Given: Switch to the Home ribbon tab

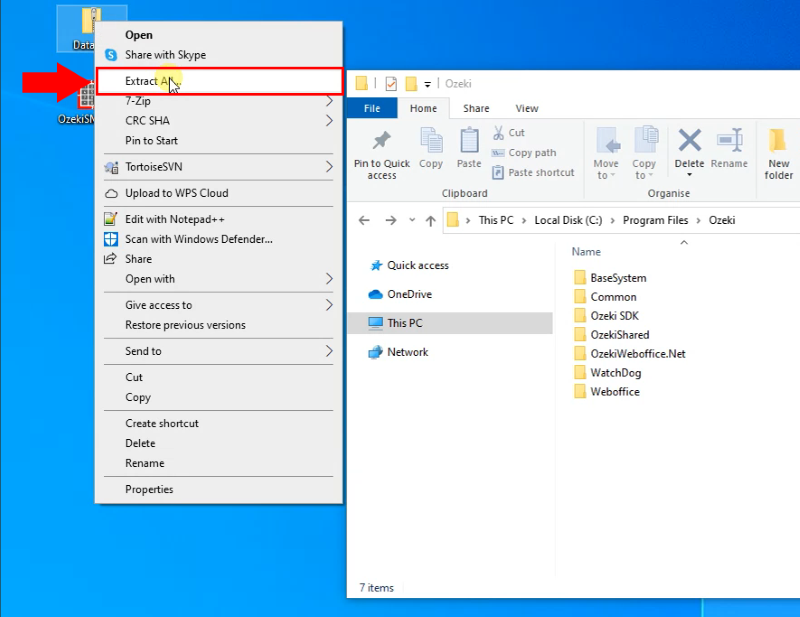Looking at the screenshot, I should (423, 108).
